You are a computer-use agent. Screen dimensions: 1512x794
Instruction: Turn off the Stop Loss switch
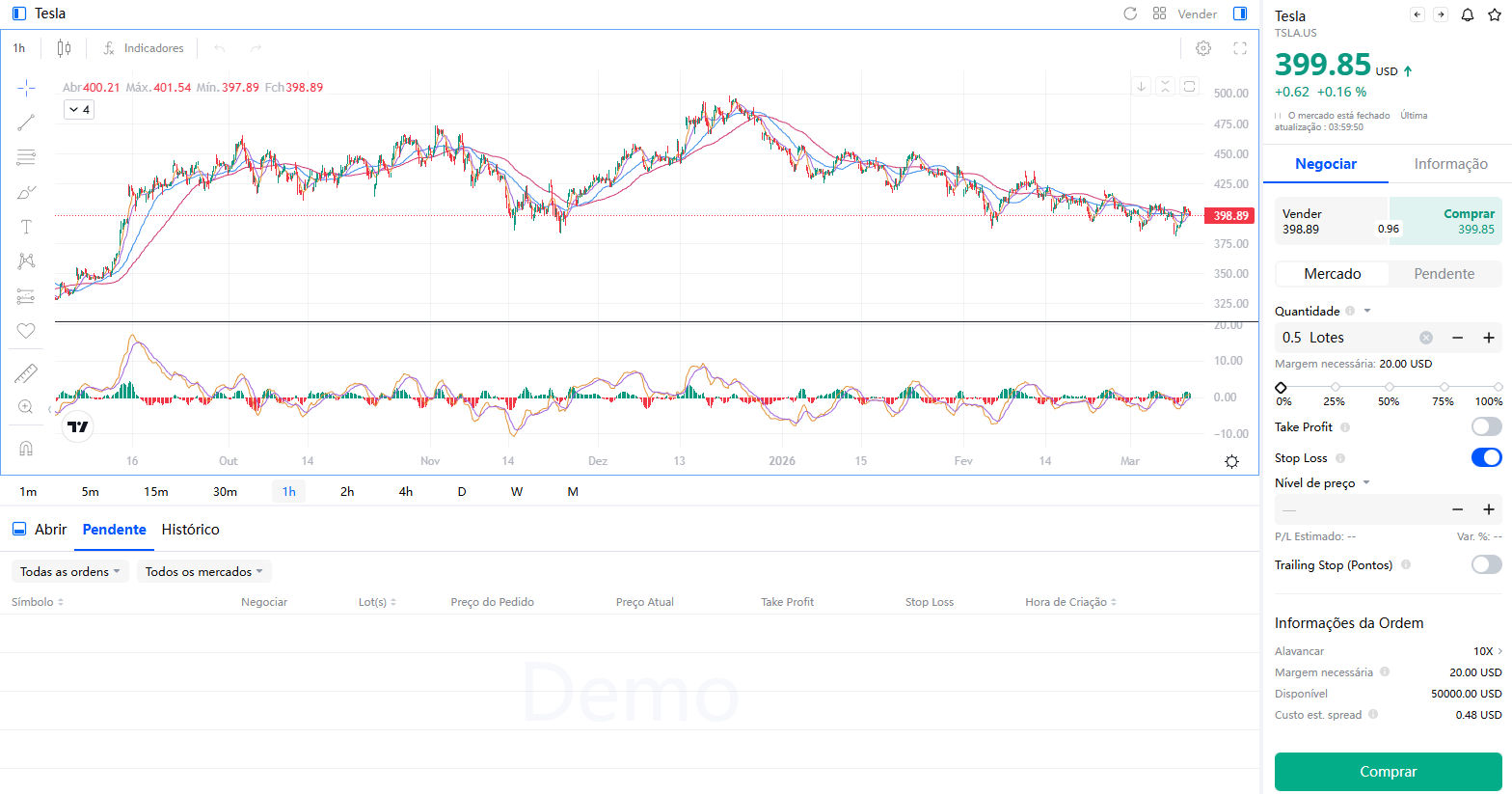click(x=1486, y=457)
